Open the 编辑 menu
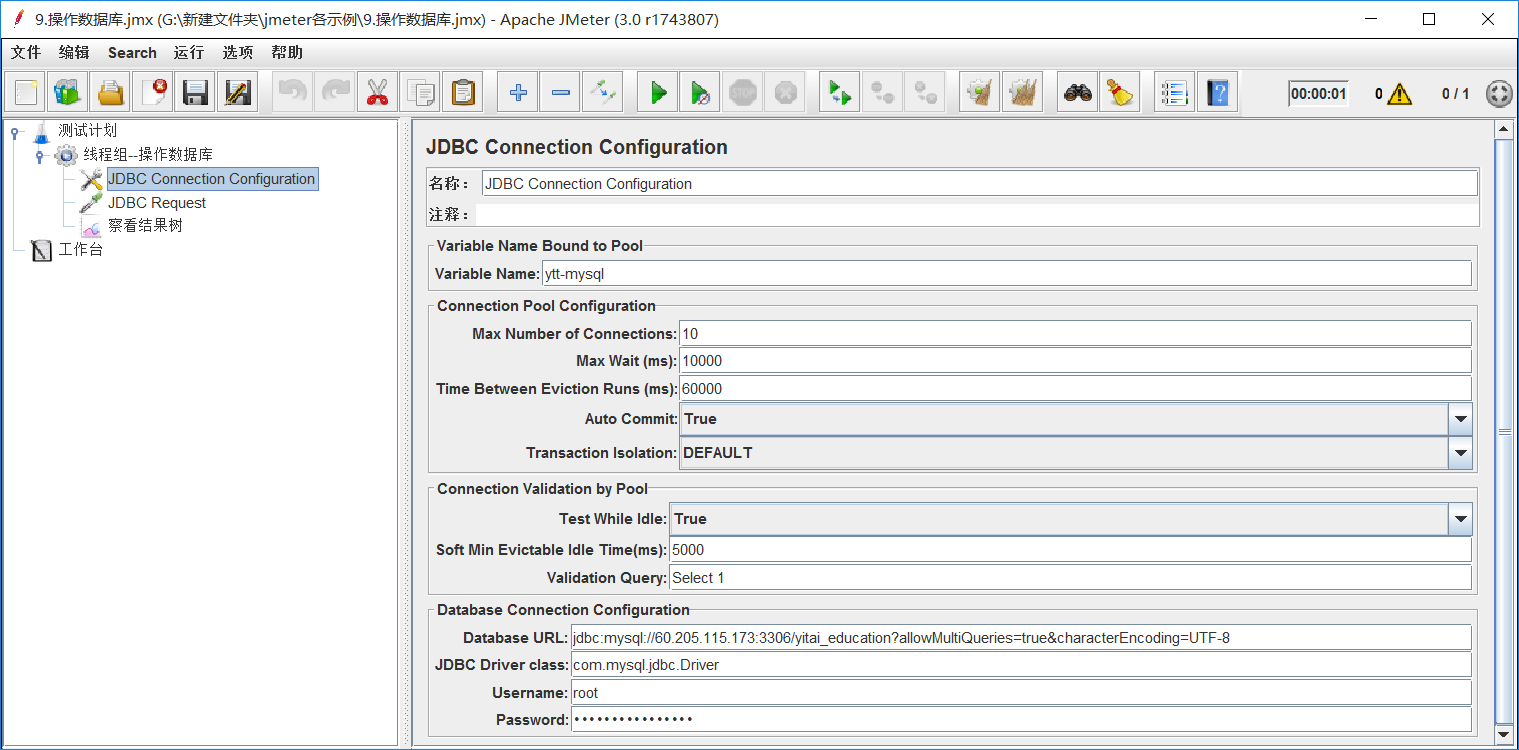Screen dimensions: 1519x750 tap(74, 52)
